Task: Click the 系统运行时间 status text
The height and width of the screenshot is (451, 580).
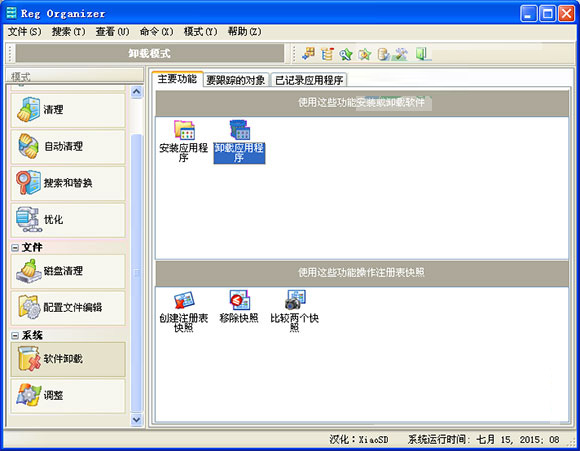Action: point(483,440)
